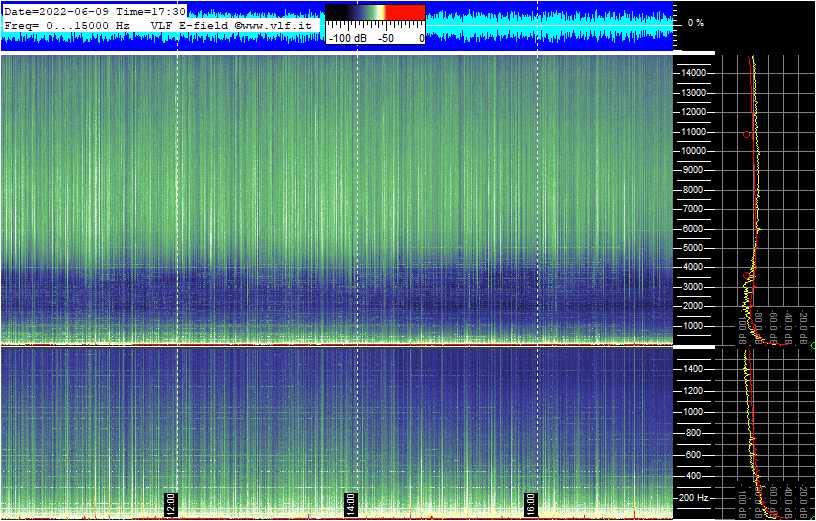
Task: Click the 10000 frequency axis label
Action: (x=693, y=151)
